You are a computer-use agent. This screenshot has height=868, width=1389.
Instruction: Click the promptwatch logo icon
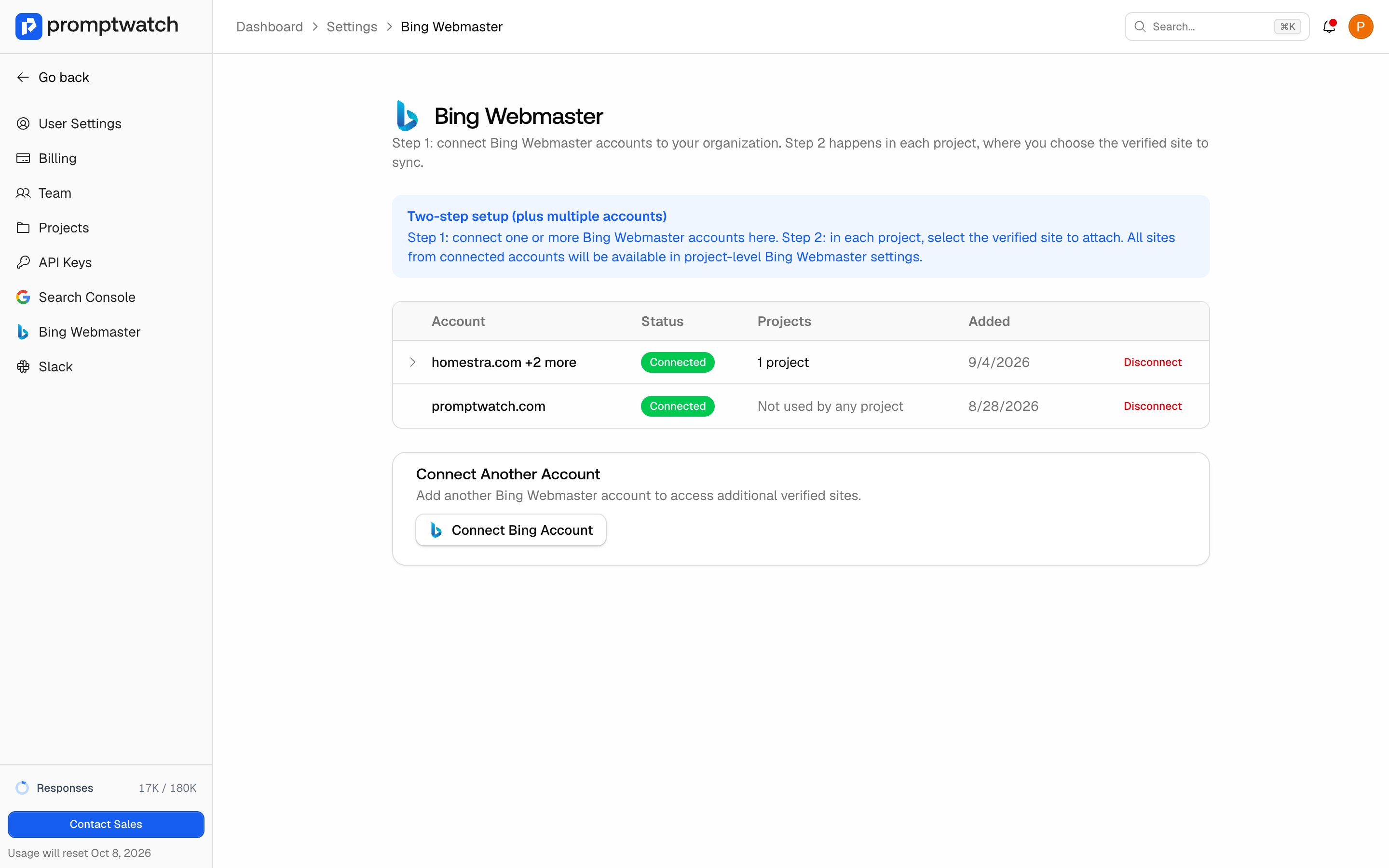pos(29,27)
